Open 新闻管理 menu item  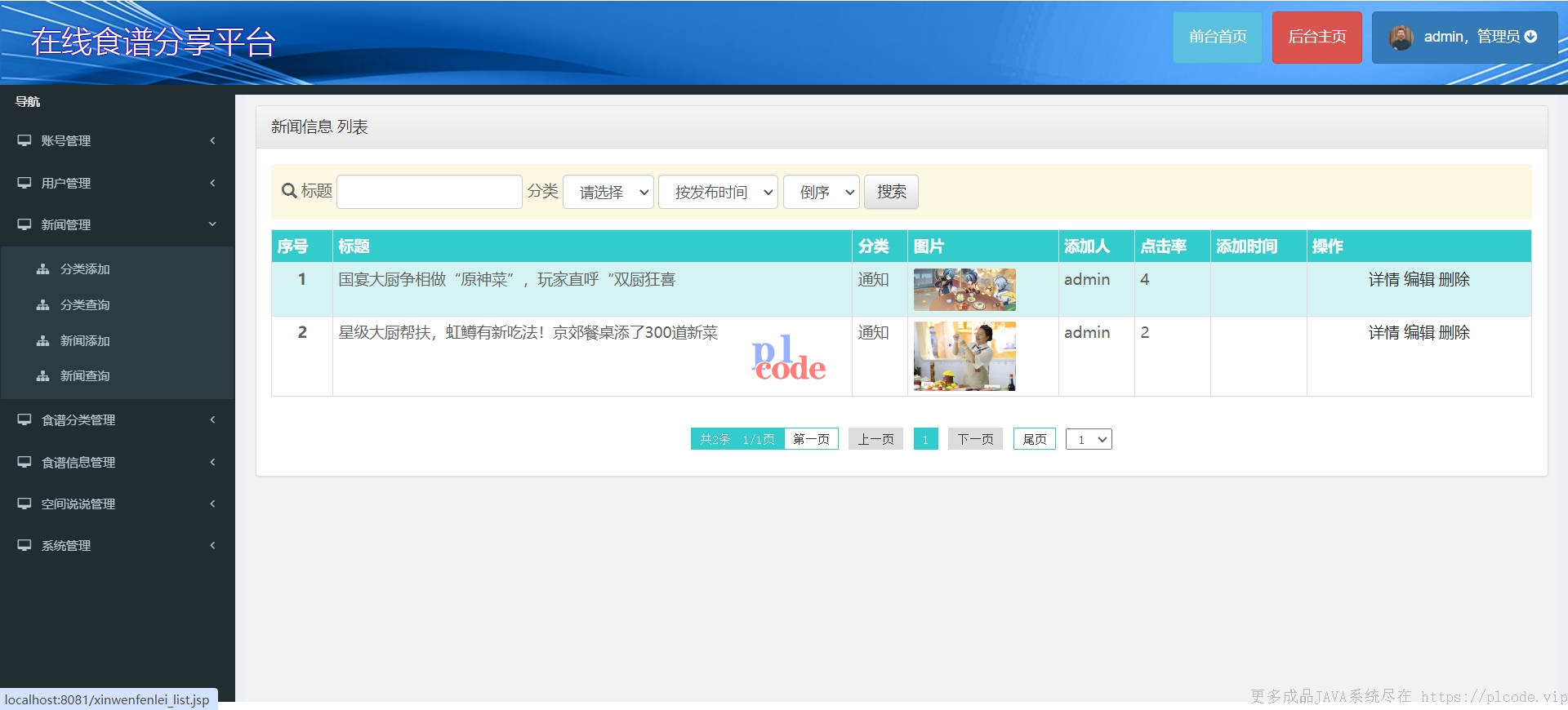pos(118,224)
